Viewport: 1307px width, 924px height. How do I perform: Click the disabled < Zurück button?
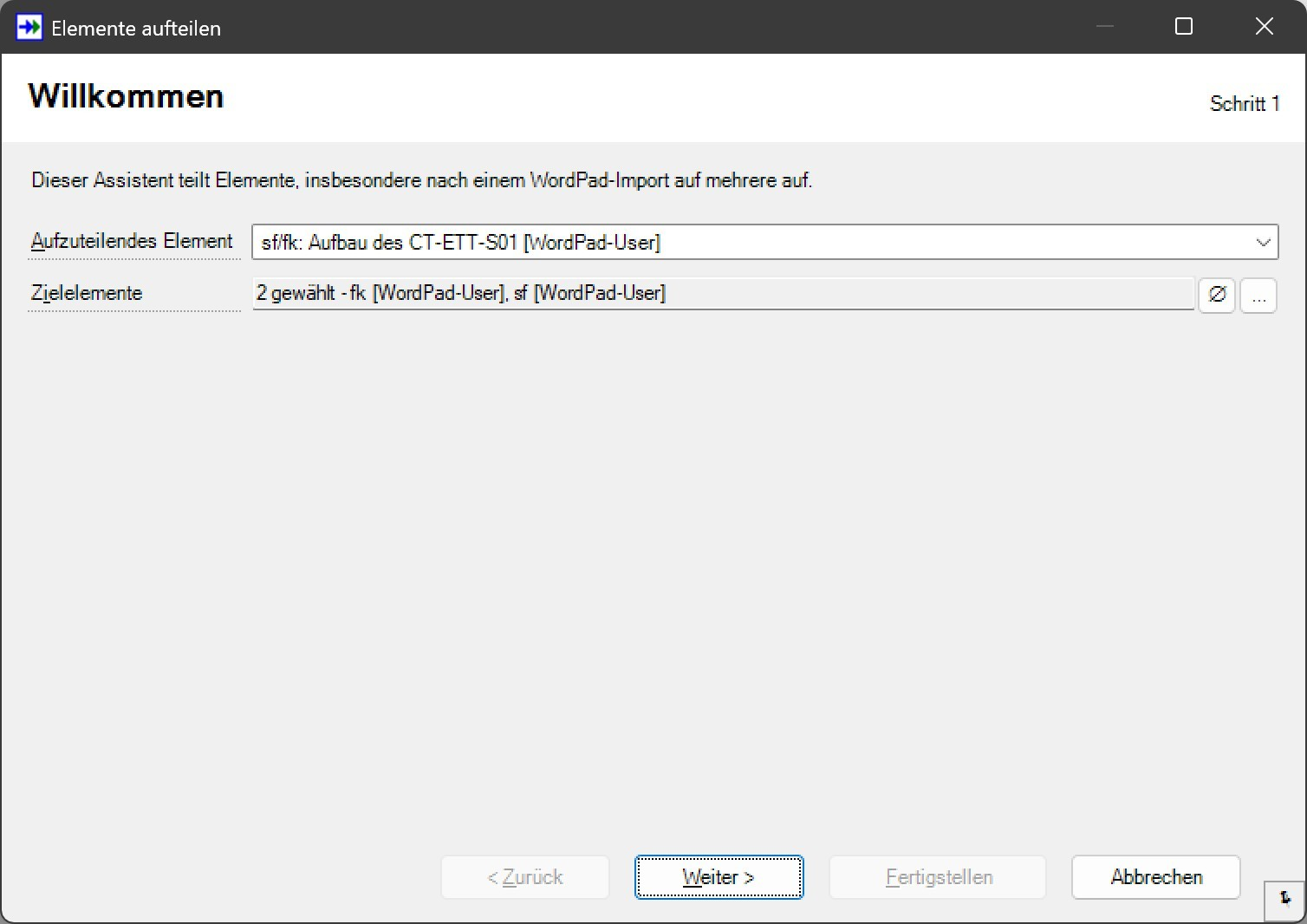tap(525, 877)
